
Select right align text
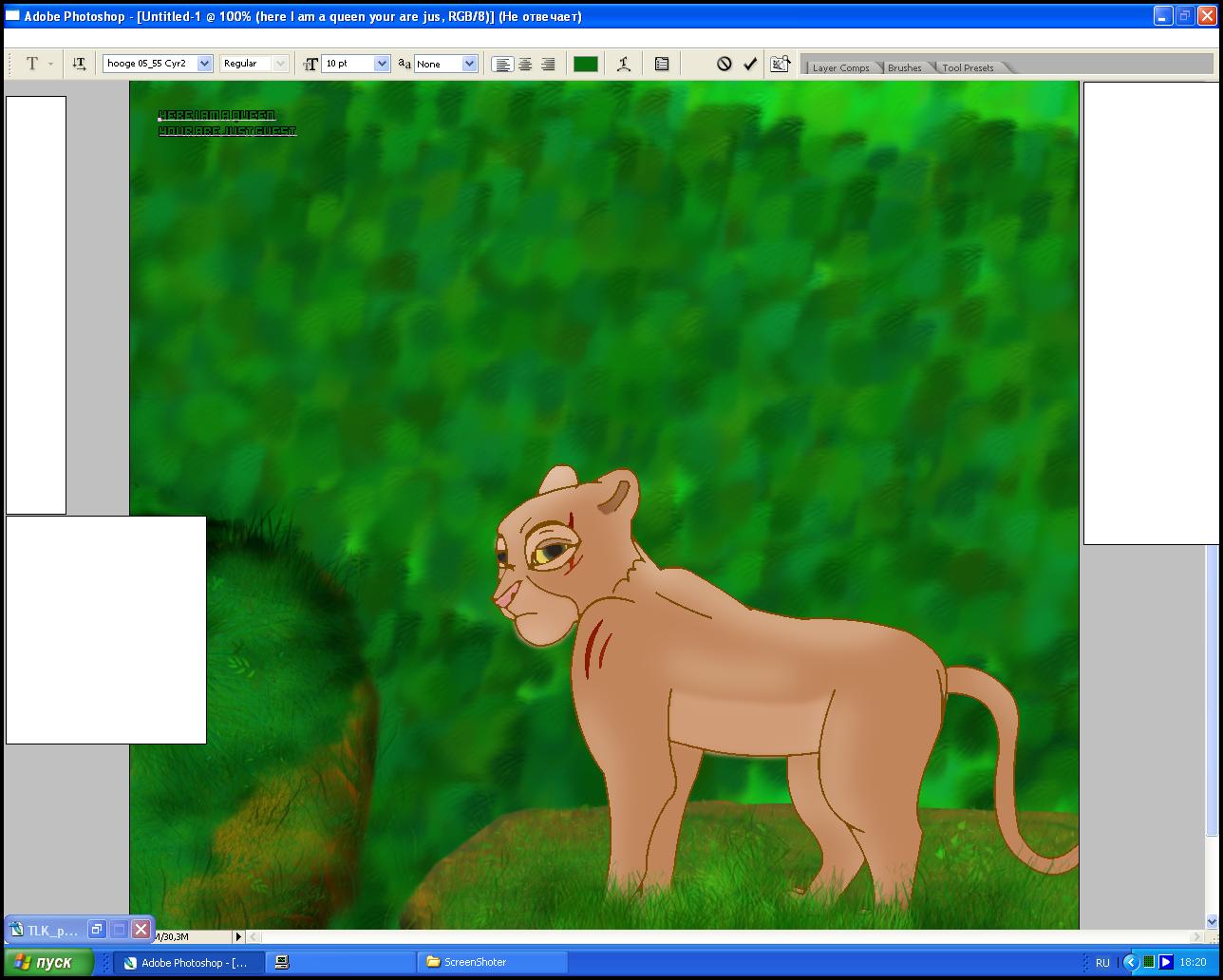coord(548,64)
